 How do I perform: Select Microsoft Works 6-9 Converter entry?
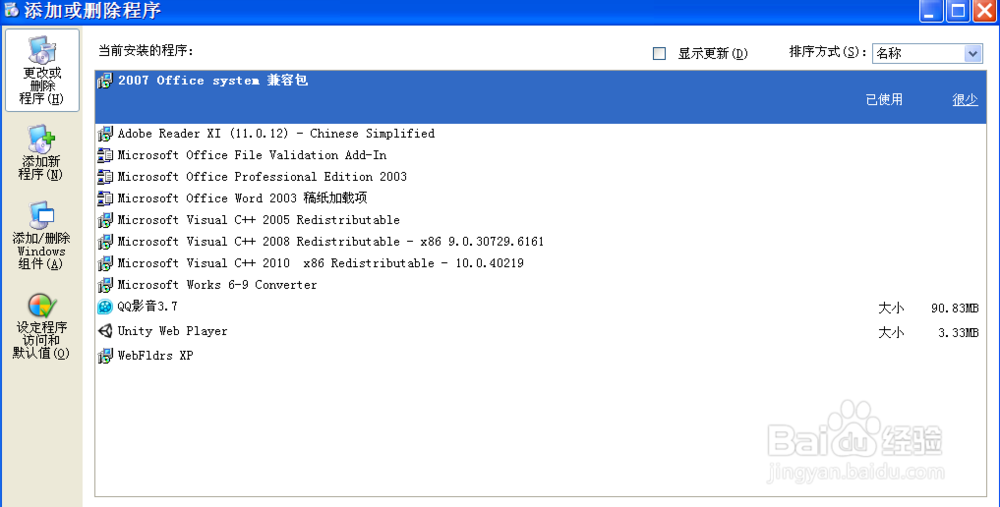click(x=540, y=286)
